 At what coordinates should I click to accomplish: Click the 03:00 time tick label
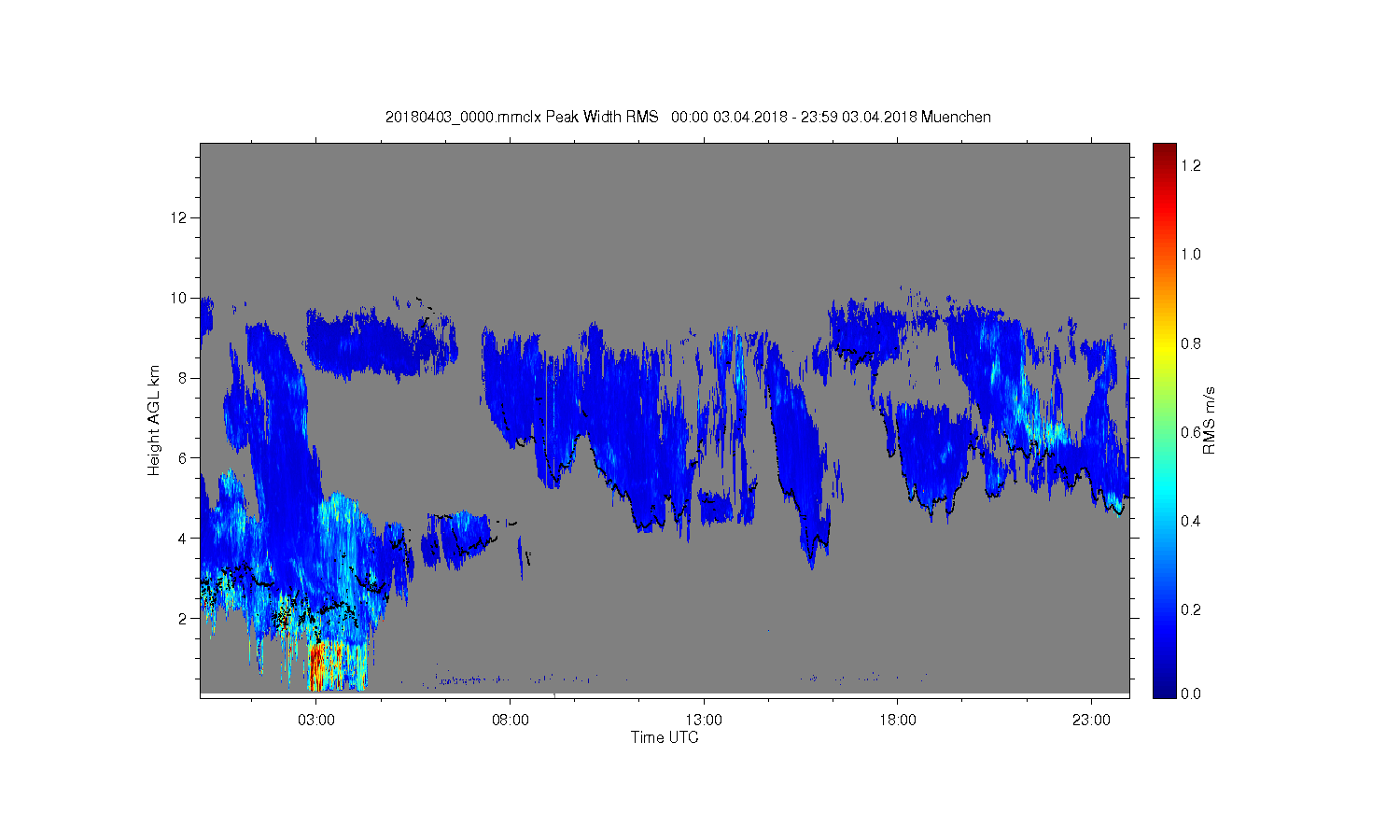[x=316, y=721]
